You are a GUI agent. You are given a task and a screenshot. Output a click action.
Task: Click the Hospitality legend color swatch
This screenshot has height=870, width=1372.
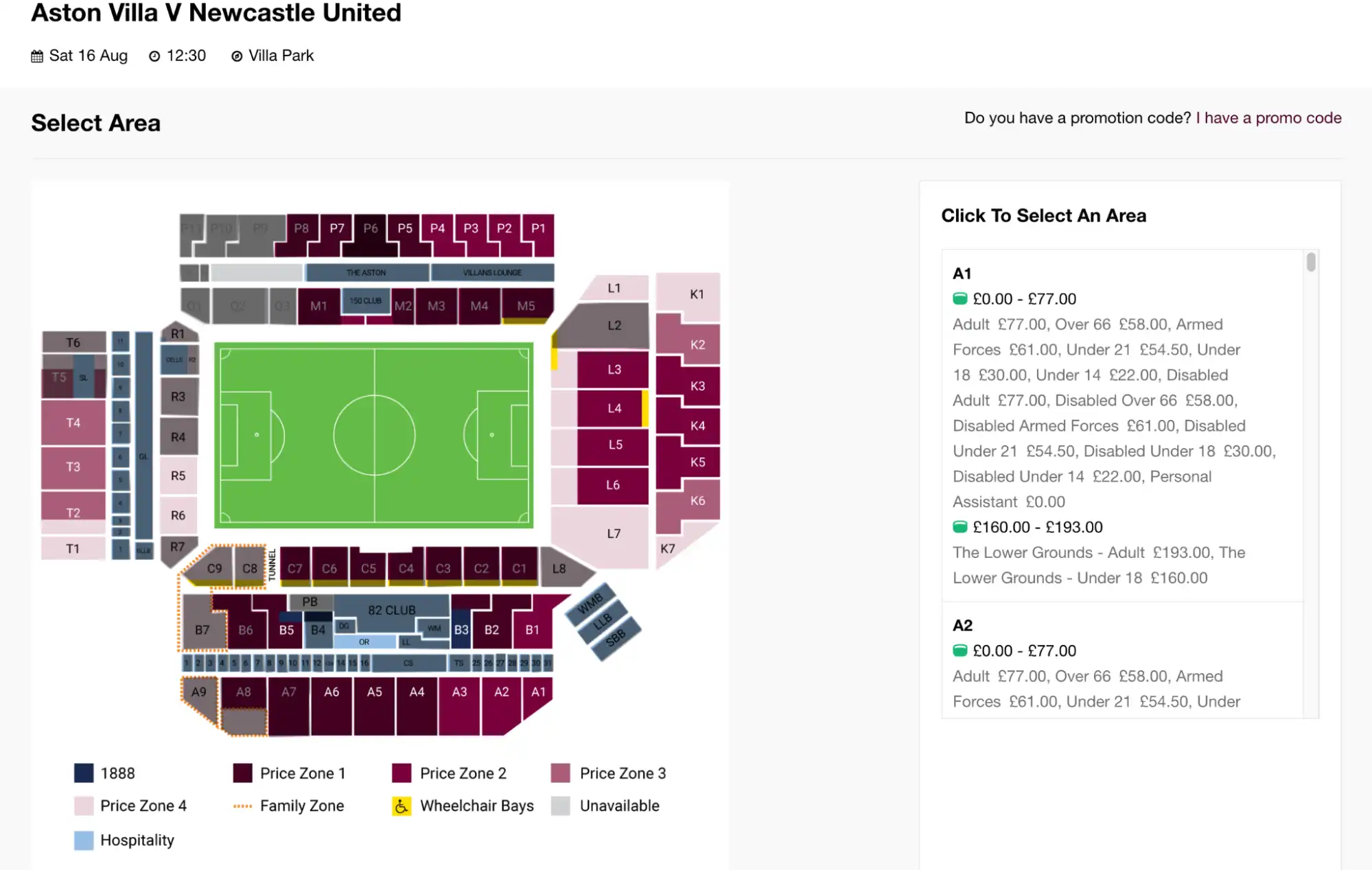coord(82,840)
